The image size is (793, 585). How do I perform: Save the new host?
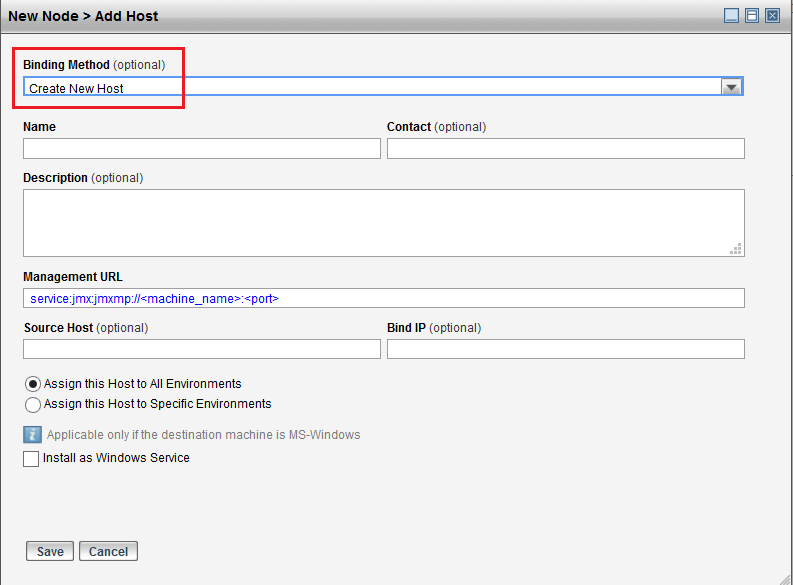pyautogui.click(x=50, y=551)
